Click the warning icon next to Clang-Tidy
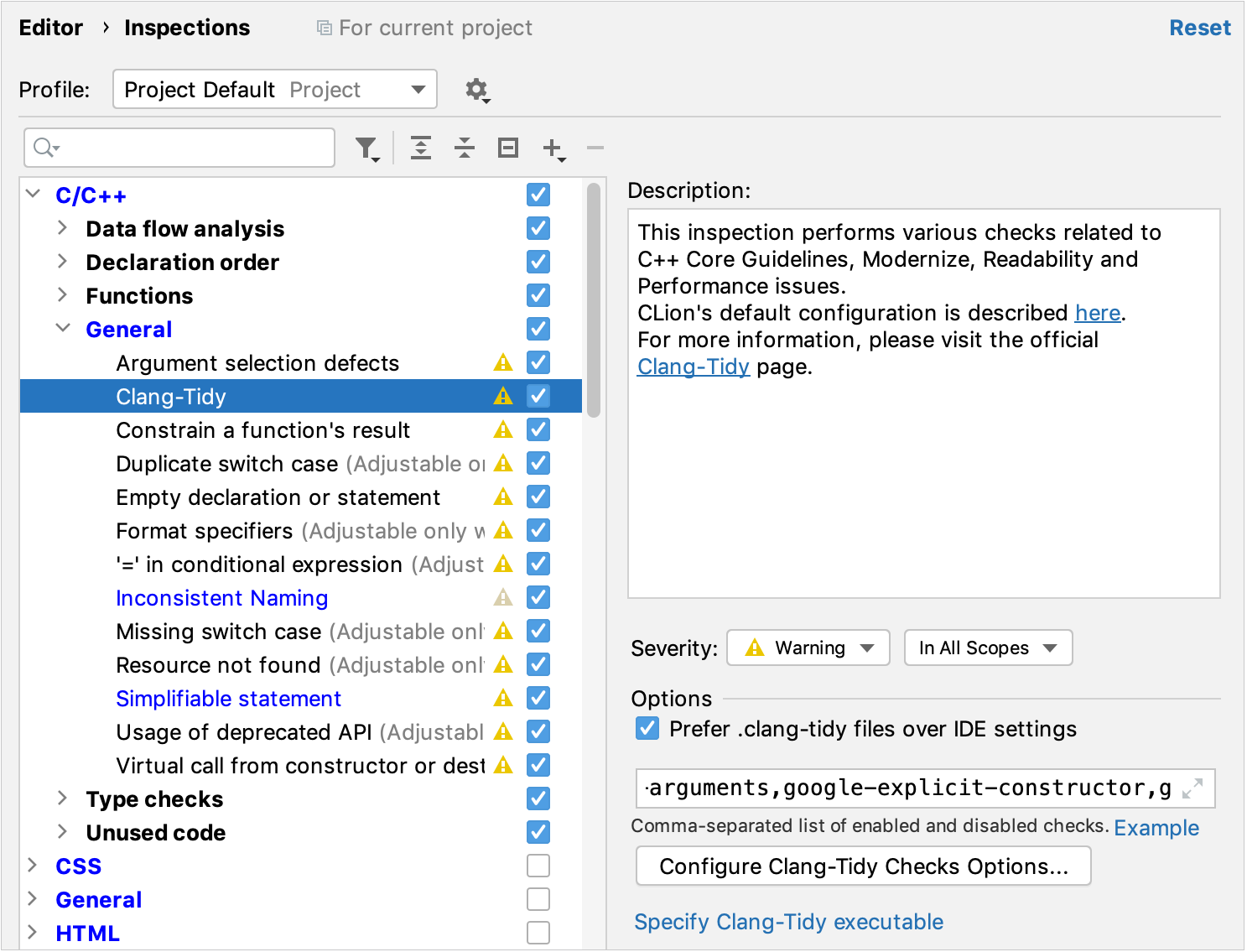The width and height of the screenshot is (1247, 952). point(502,396)
